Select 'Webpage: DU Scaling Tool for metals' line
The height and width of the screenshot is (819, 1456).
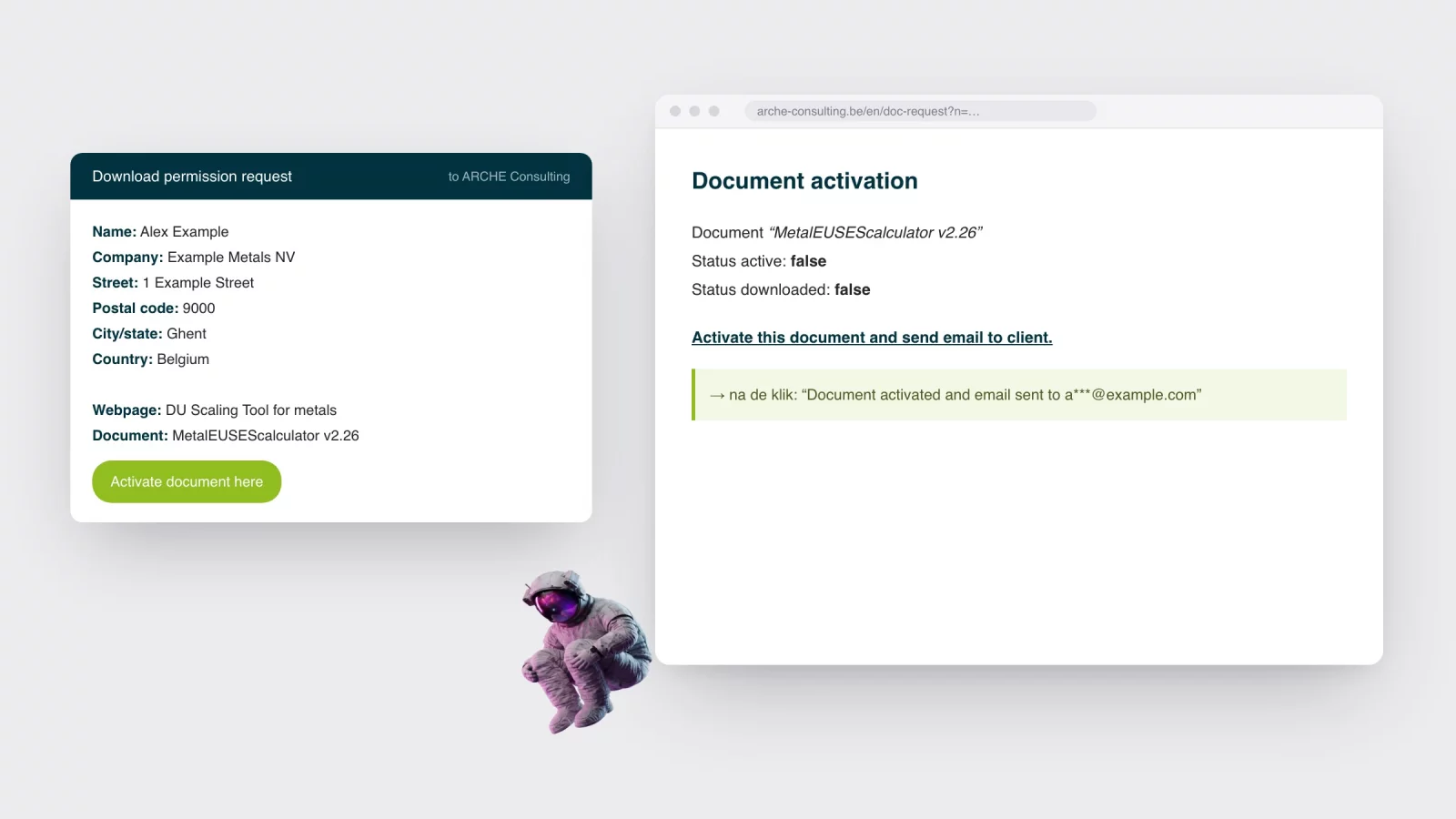coord(214,410)
